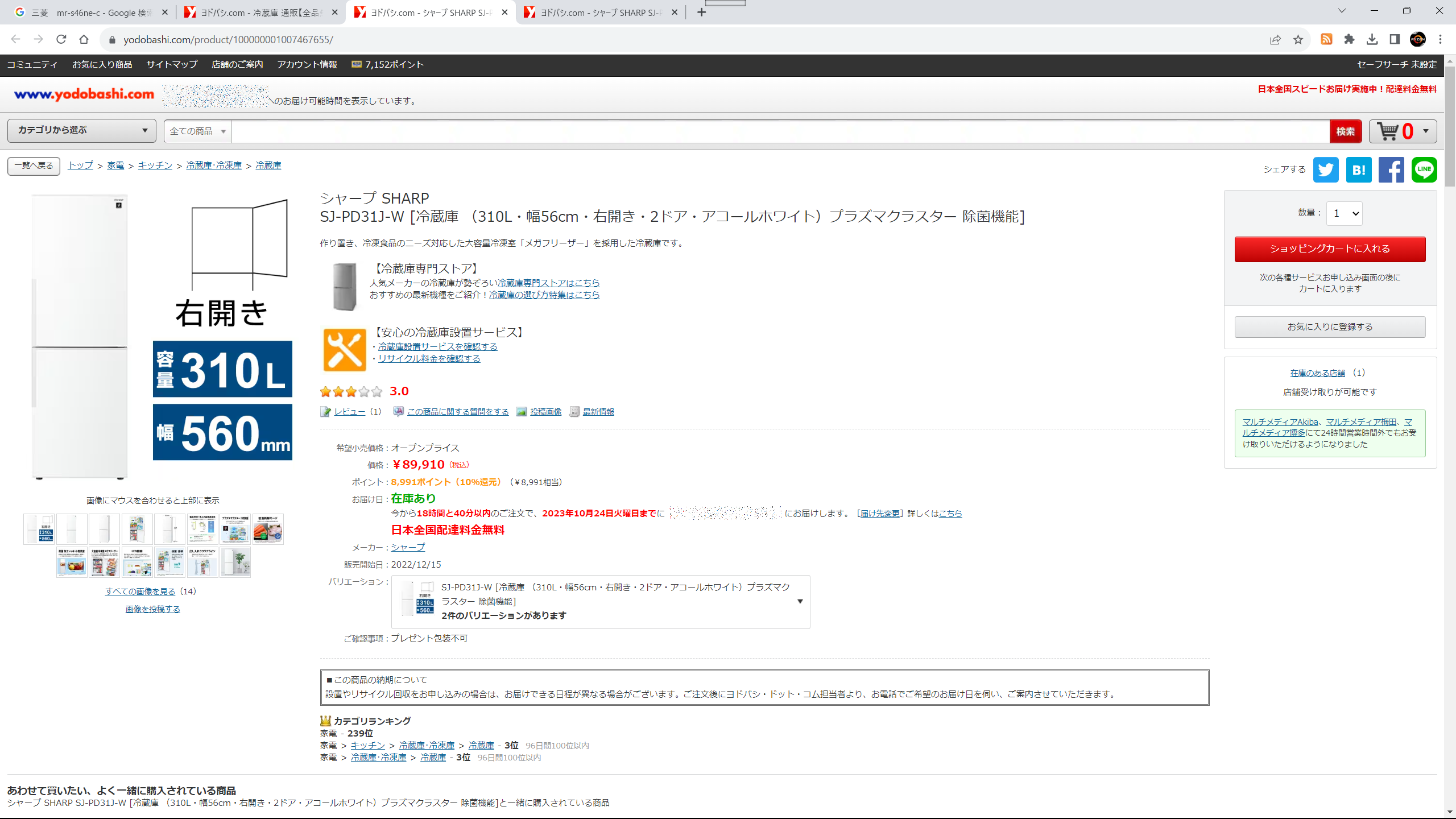Click ショッピングカートに入れる button
Screen dimensions: 1456x819
click(1330, 249)
